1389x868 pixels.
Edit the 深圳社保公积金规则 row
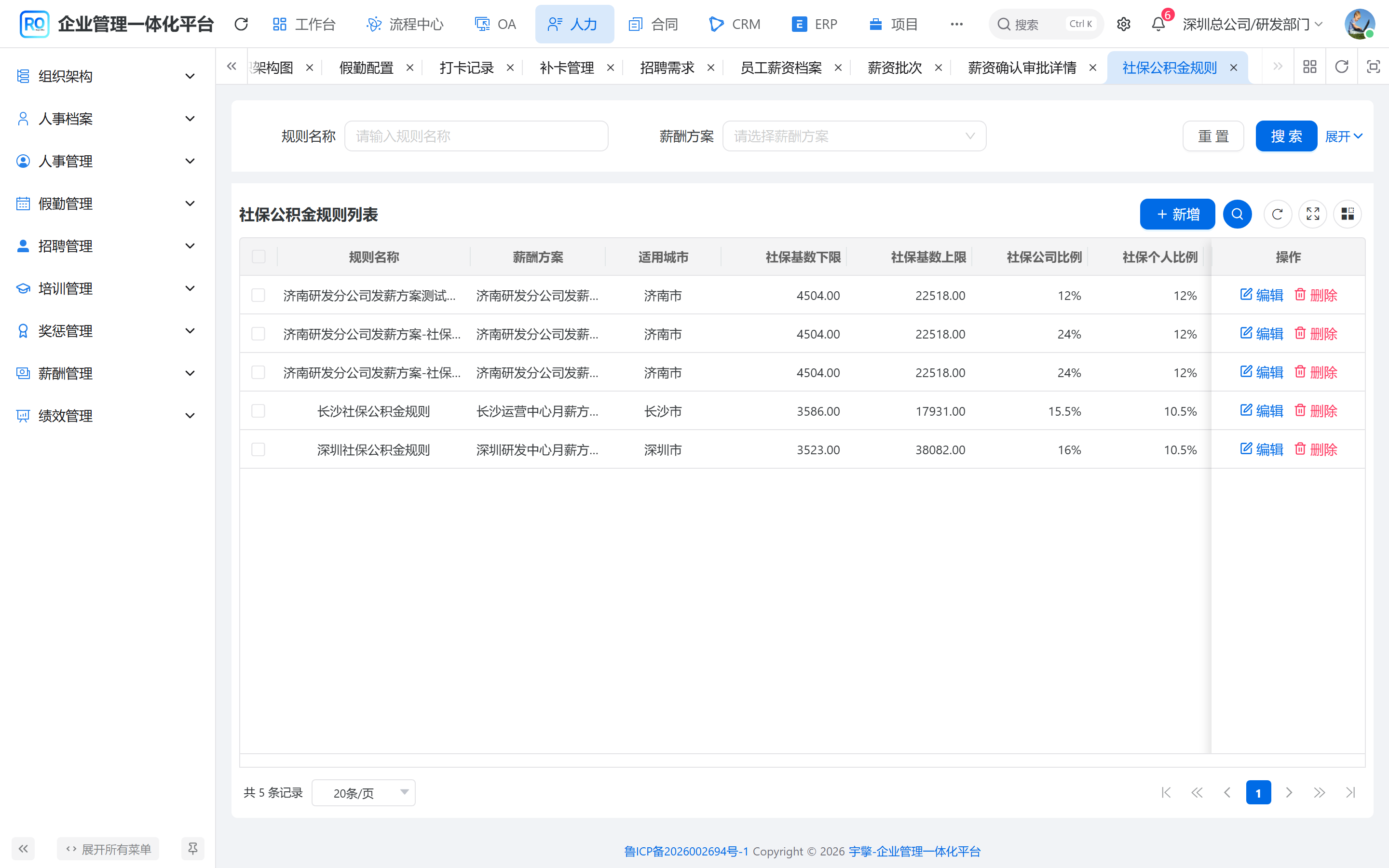(x=1262, y=449)
